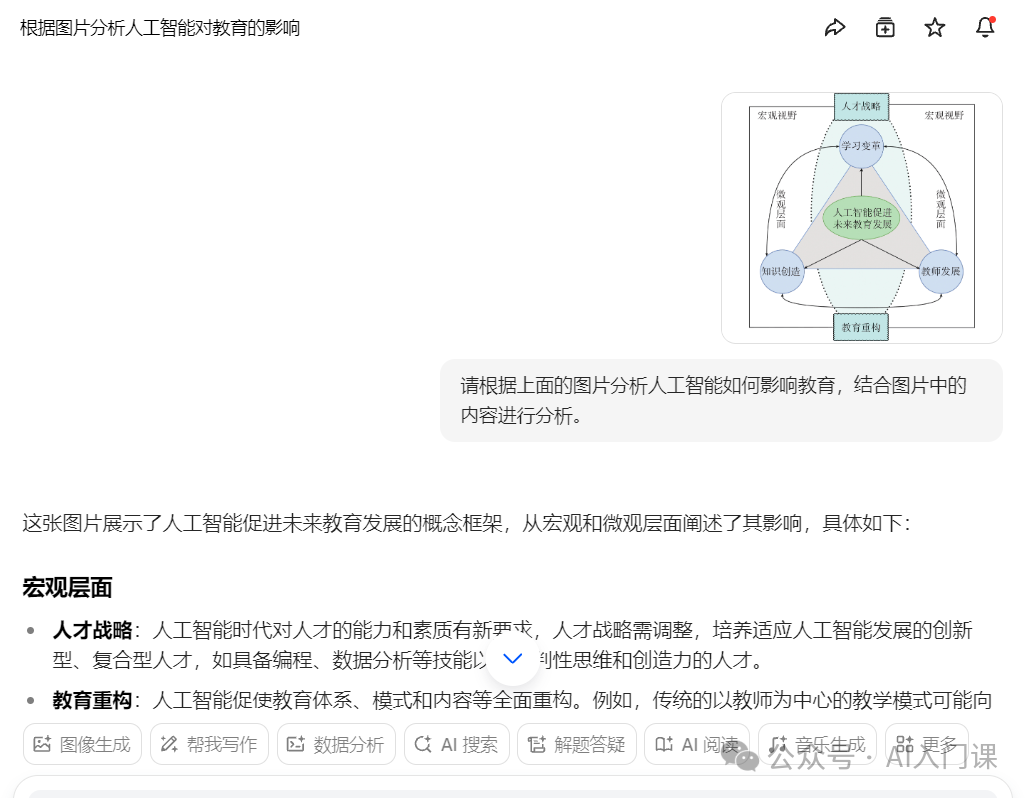
Task: Toggle the star to favorite this conversation
Action: tap(934, 27)
